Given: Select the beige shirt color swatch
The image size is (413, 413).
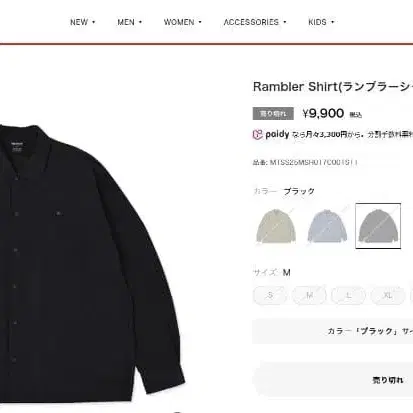Looking at the screenshot, I should click(276, 226).
